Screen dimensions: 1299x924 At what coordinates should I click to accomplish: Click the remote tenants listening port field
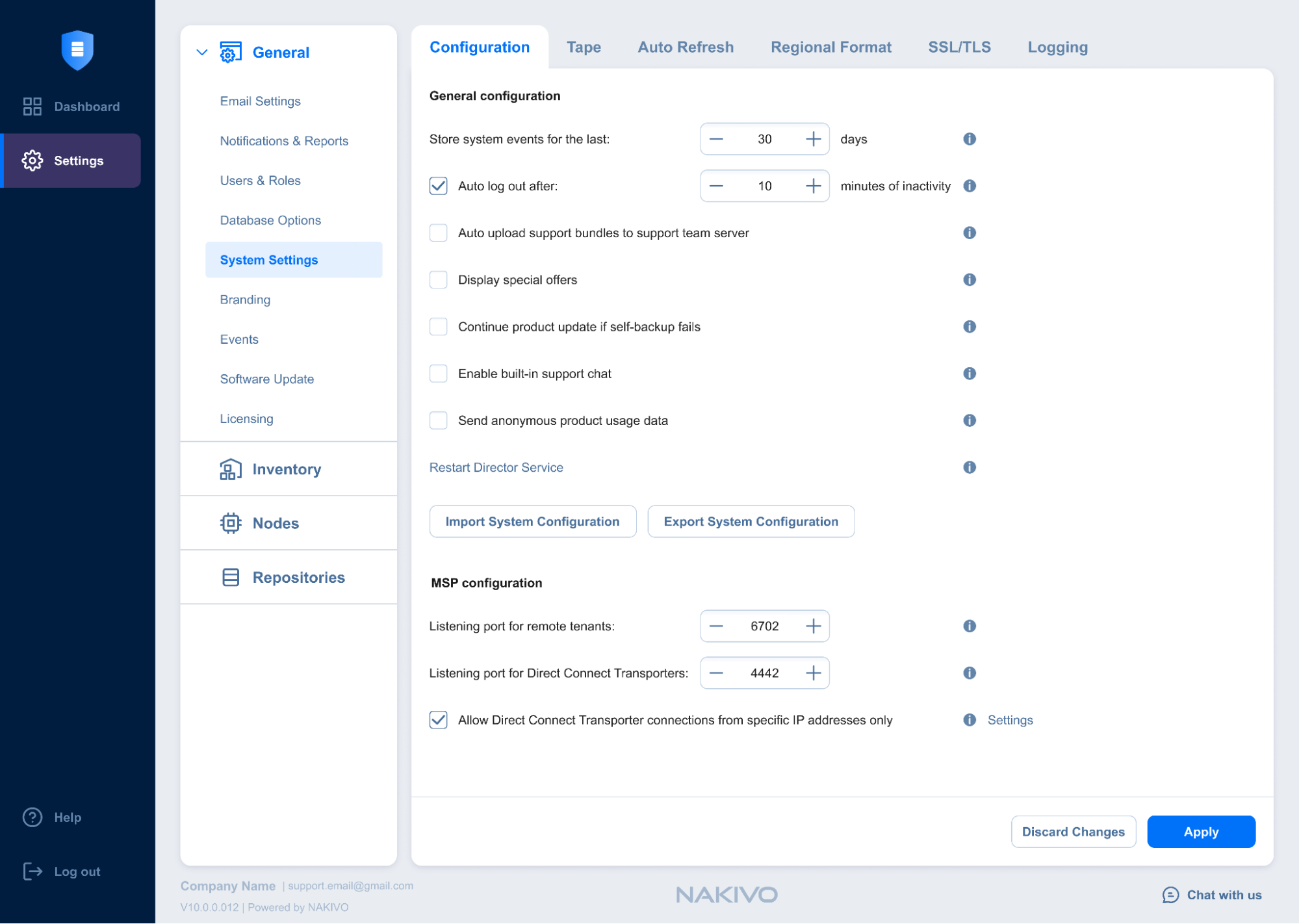pyautogui.click(x=764, y=626)
